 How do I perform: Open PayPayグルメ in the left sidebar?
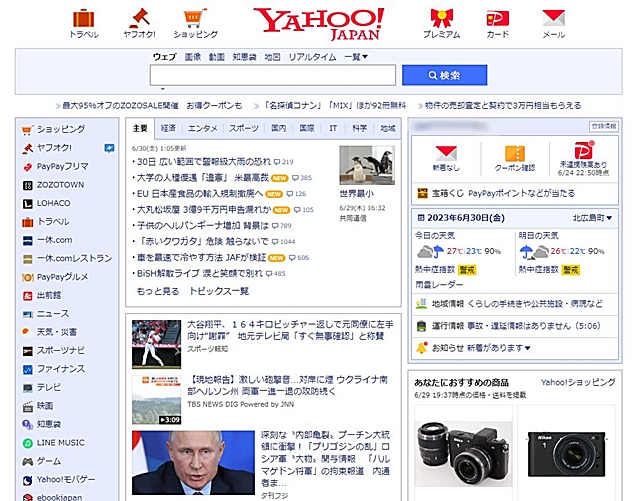pyautogui.click(x=62, y=277)
